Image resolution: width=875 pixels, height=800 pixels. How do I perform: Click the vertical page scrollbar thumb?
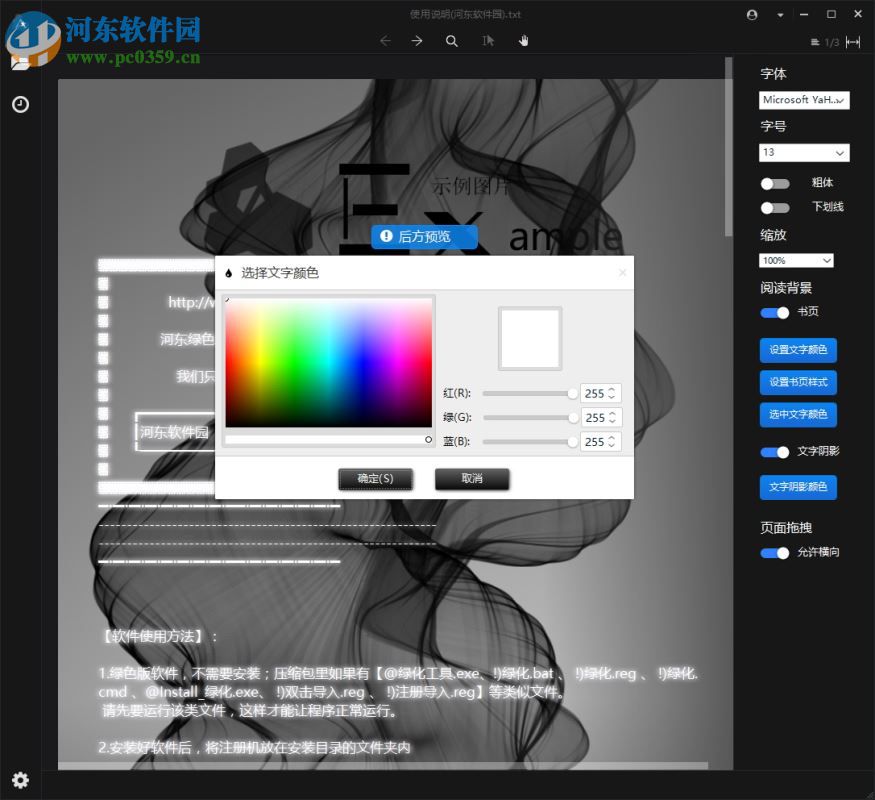tap(728, 147)
